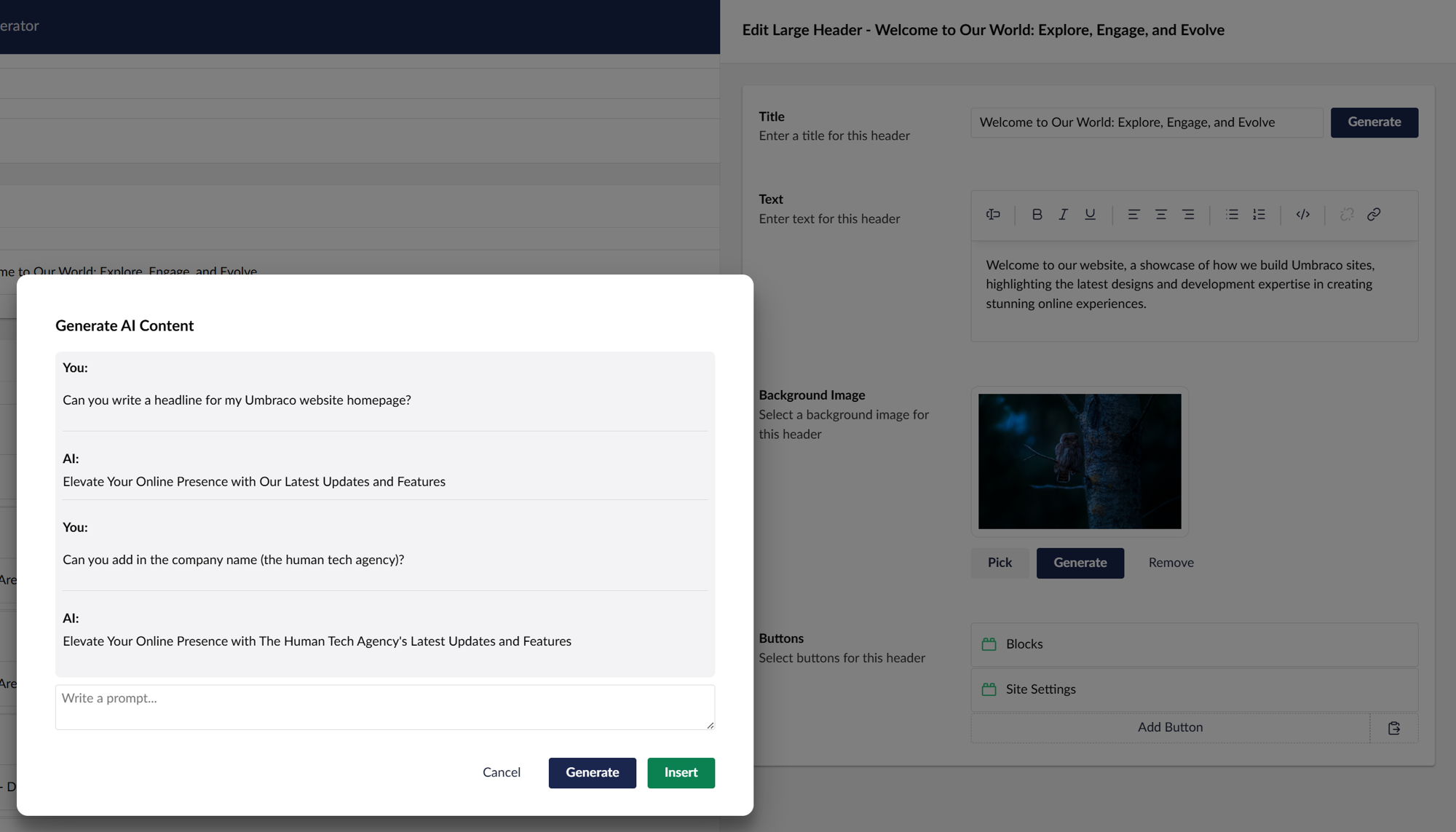Image resolution: width=1456 pixels, height=832 pixels.
Task: Toggle italic formatting in Text editor
Action: point(1063,214)
